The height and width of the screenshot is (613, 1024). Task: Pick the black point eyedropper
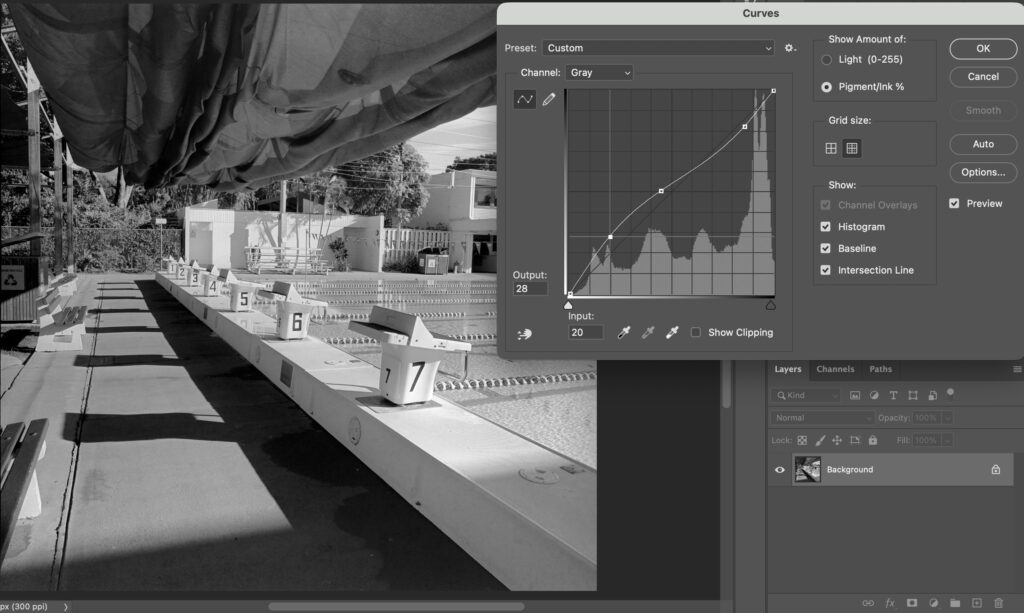point(623,332)
